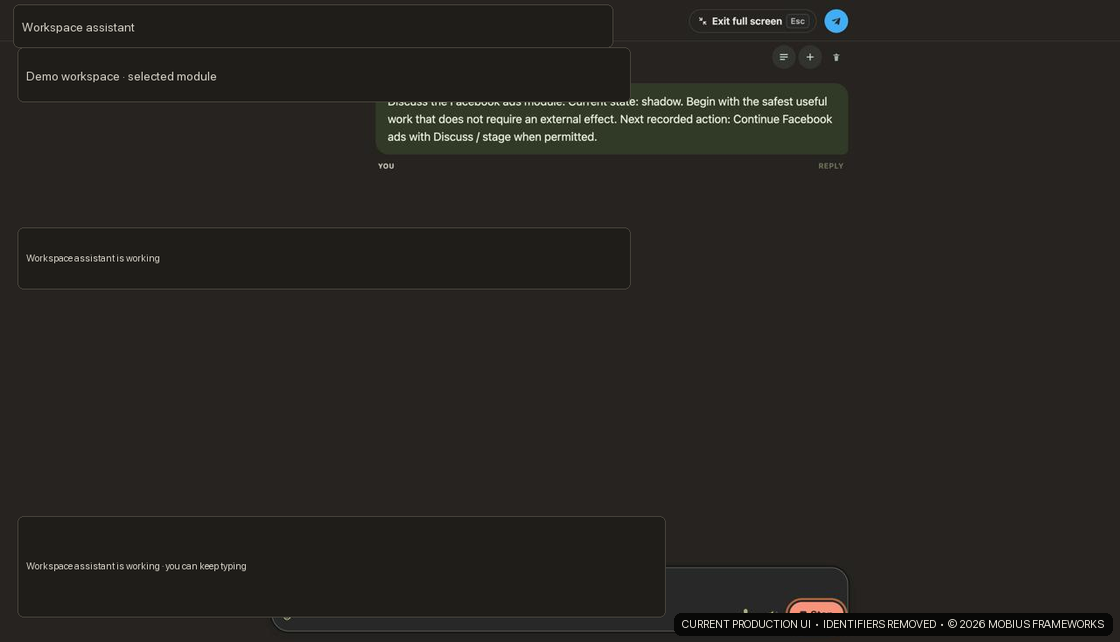Delete the conversation with trash icon
This screenshot has width=1120, height=642.
coord(836,57)
